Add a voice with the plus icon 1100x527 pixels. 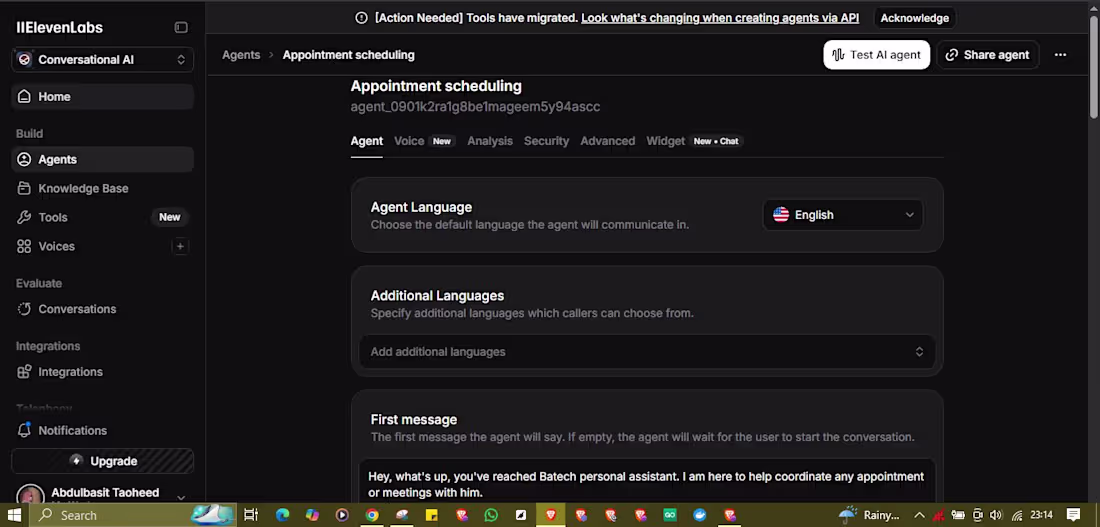click(180, 246)
